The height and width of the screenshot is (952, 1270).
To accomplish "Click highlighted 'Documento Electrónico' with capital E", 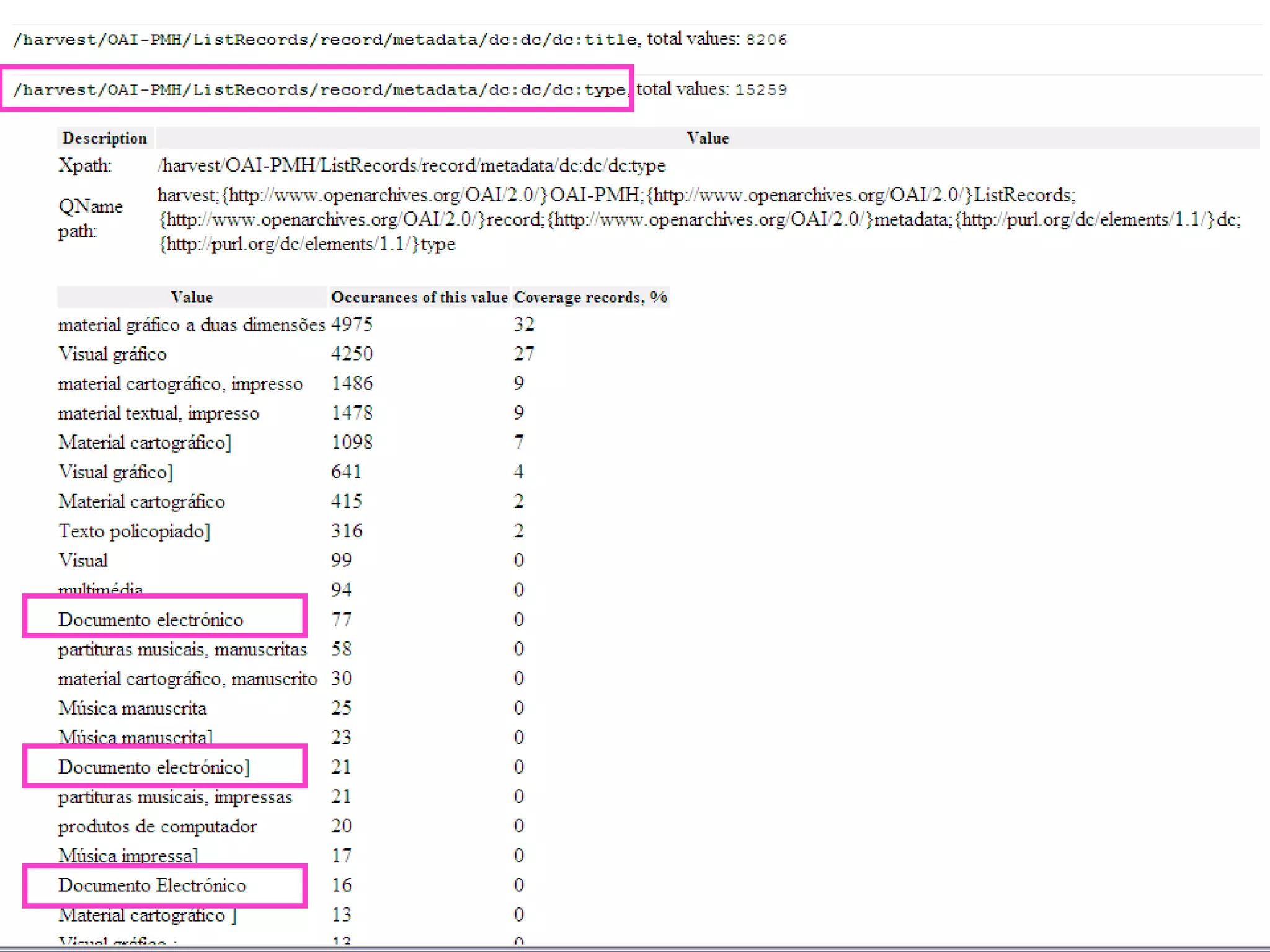I will coord(152,886).
